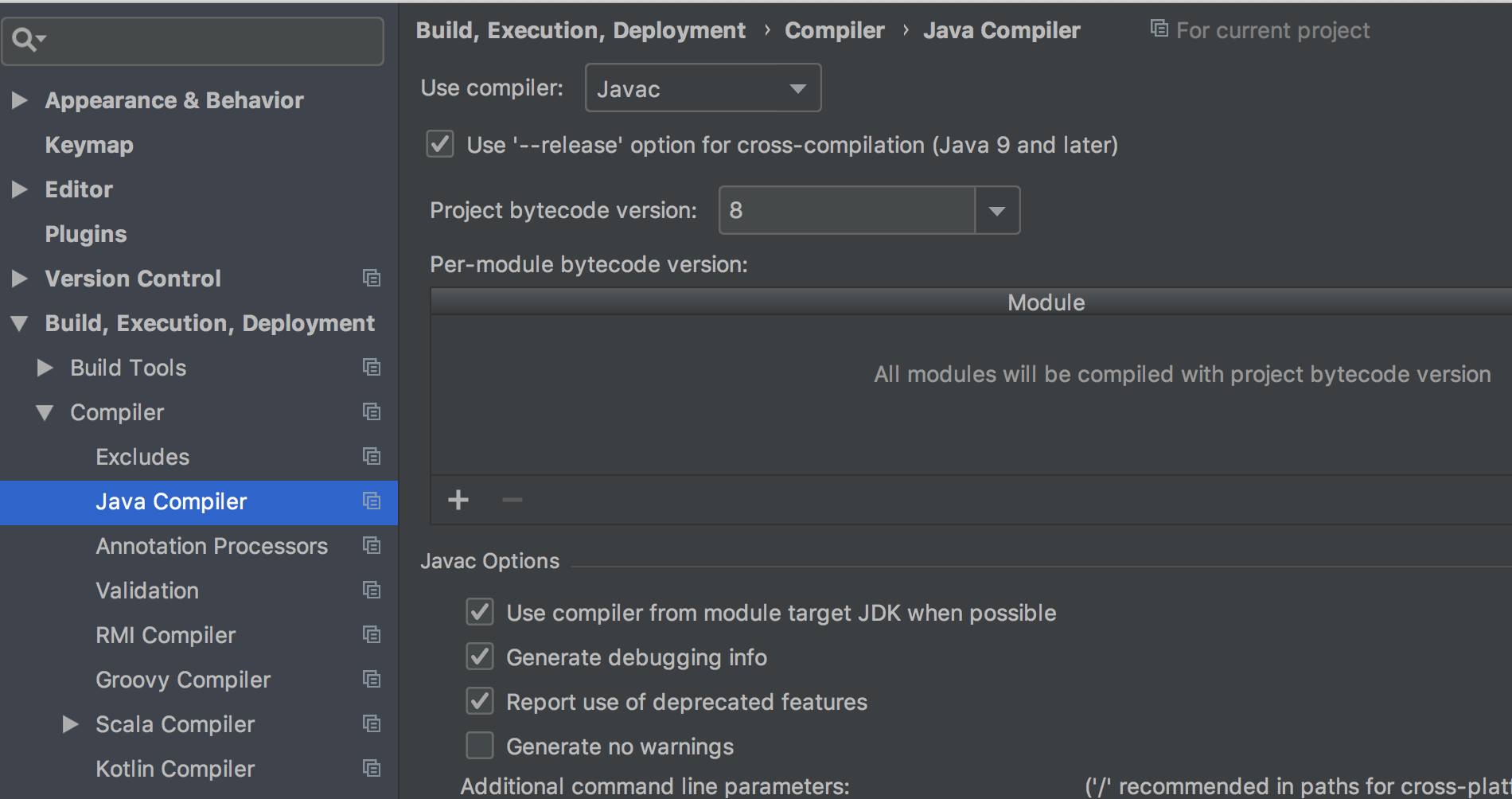Click project-level icon beside Kotlin Compiler
This screenshot has height=799, width=1512.
point(371,769)
